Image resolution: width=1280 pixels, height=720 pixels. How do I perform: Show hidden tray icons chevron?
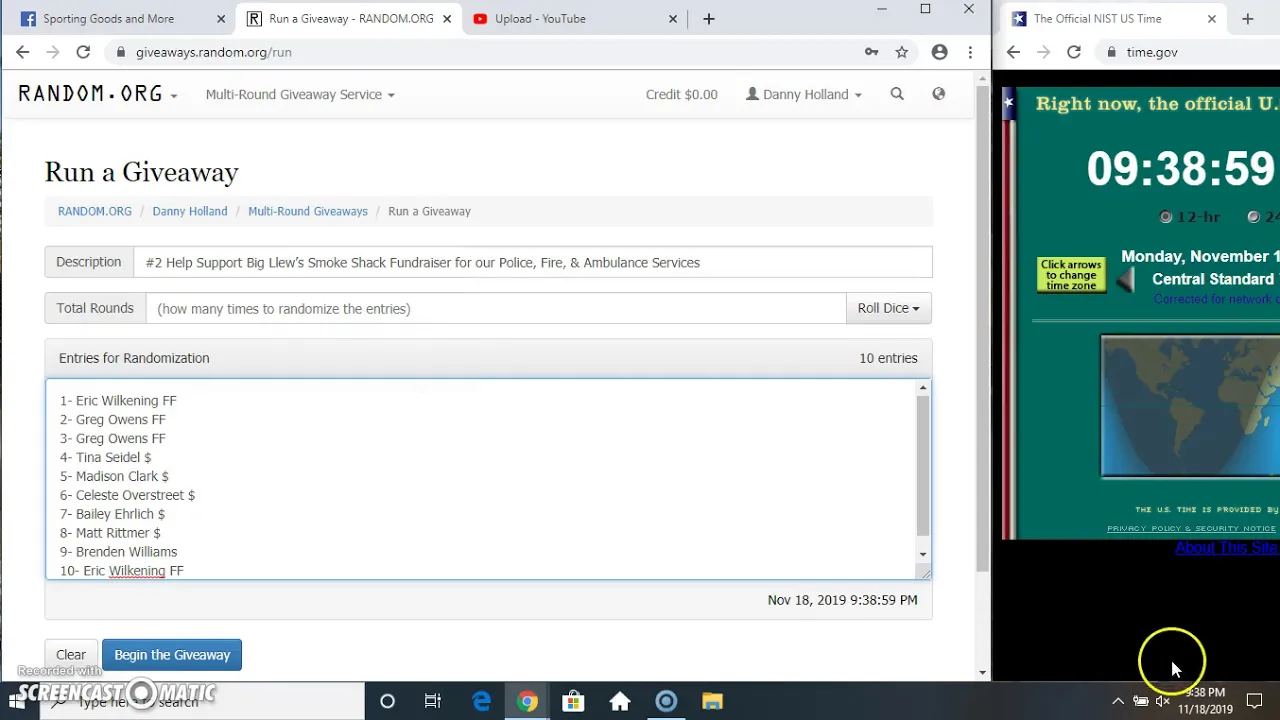click(x=1118, y=701)
